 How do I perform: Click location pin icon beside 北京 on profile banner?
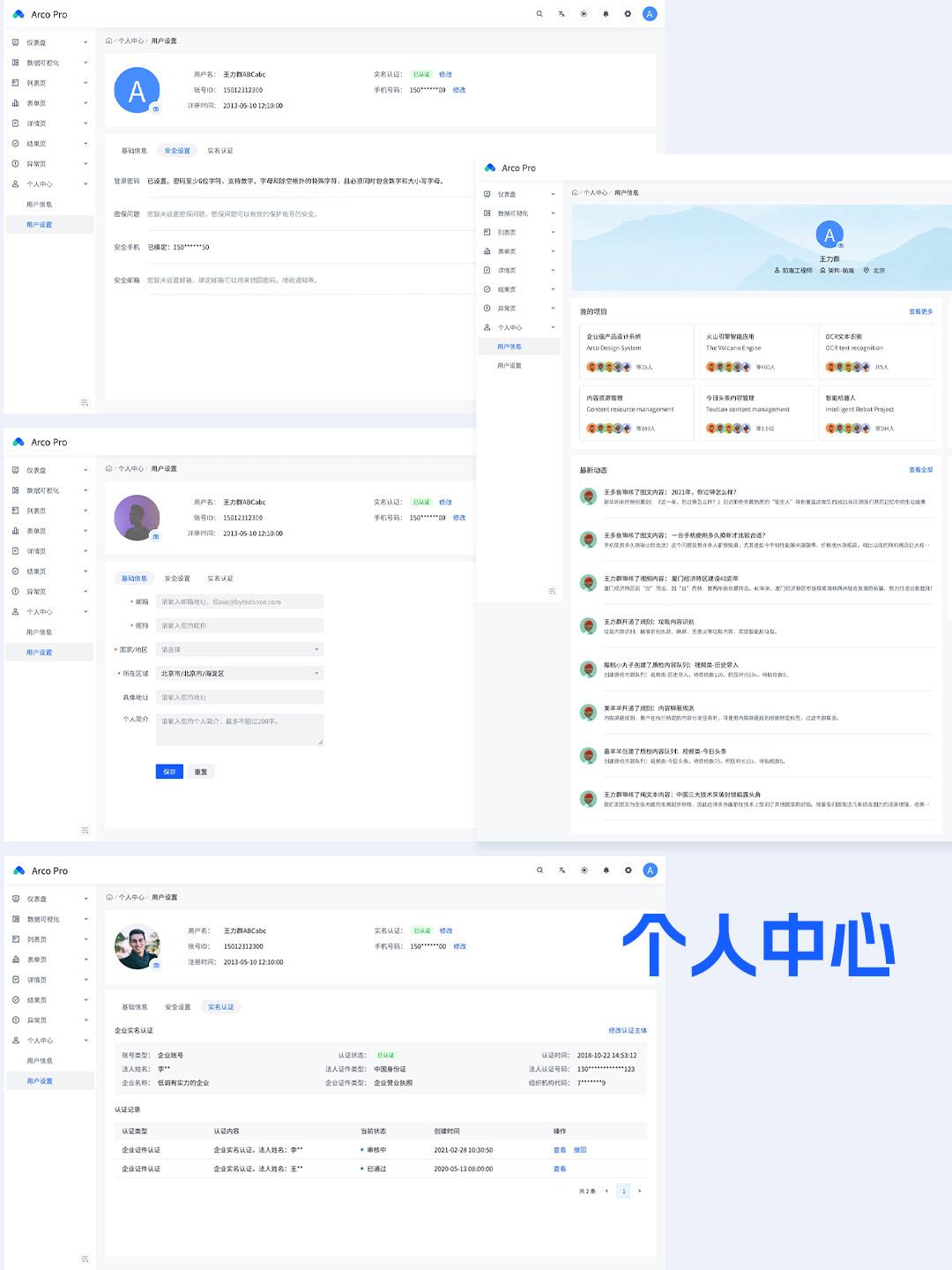click(x=866, y=271)
